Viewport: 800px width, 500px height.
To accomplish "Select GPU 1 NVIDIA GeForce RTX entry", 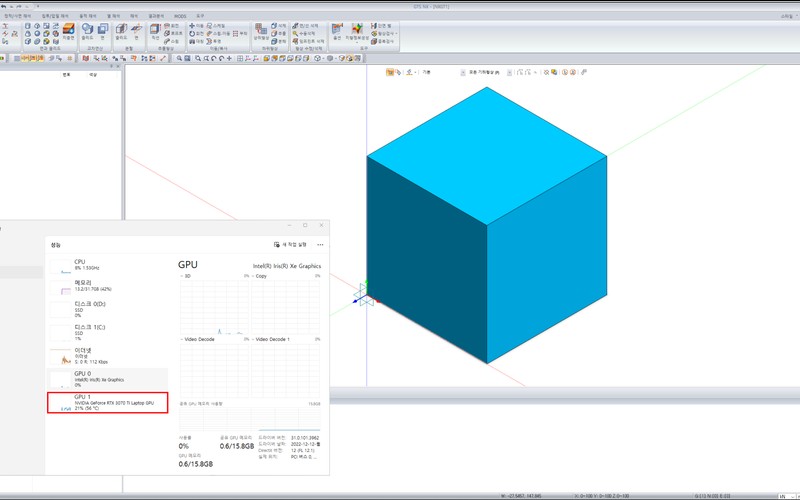I will pos(107,403).
